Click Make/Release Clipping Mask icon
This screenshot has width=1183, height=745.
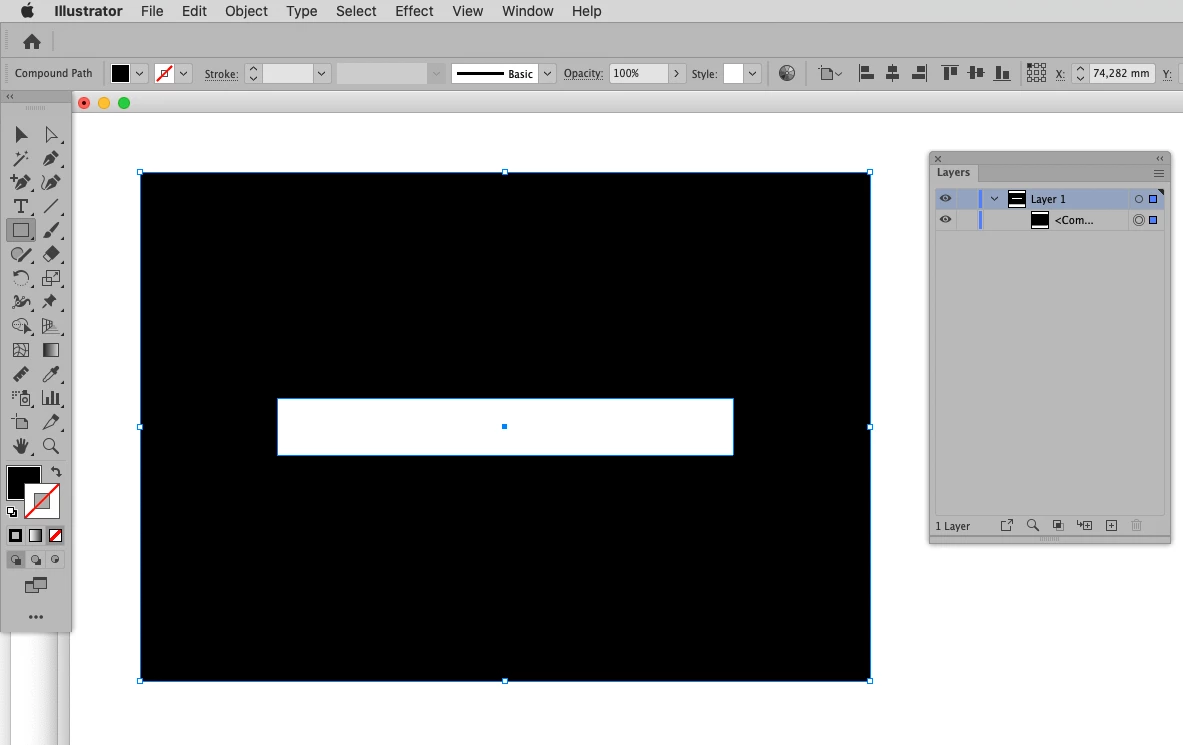(1059, 525)
